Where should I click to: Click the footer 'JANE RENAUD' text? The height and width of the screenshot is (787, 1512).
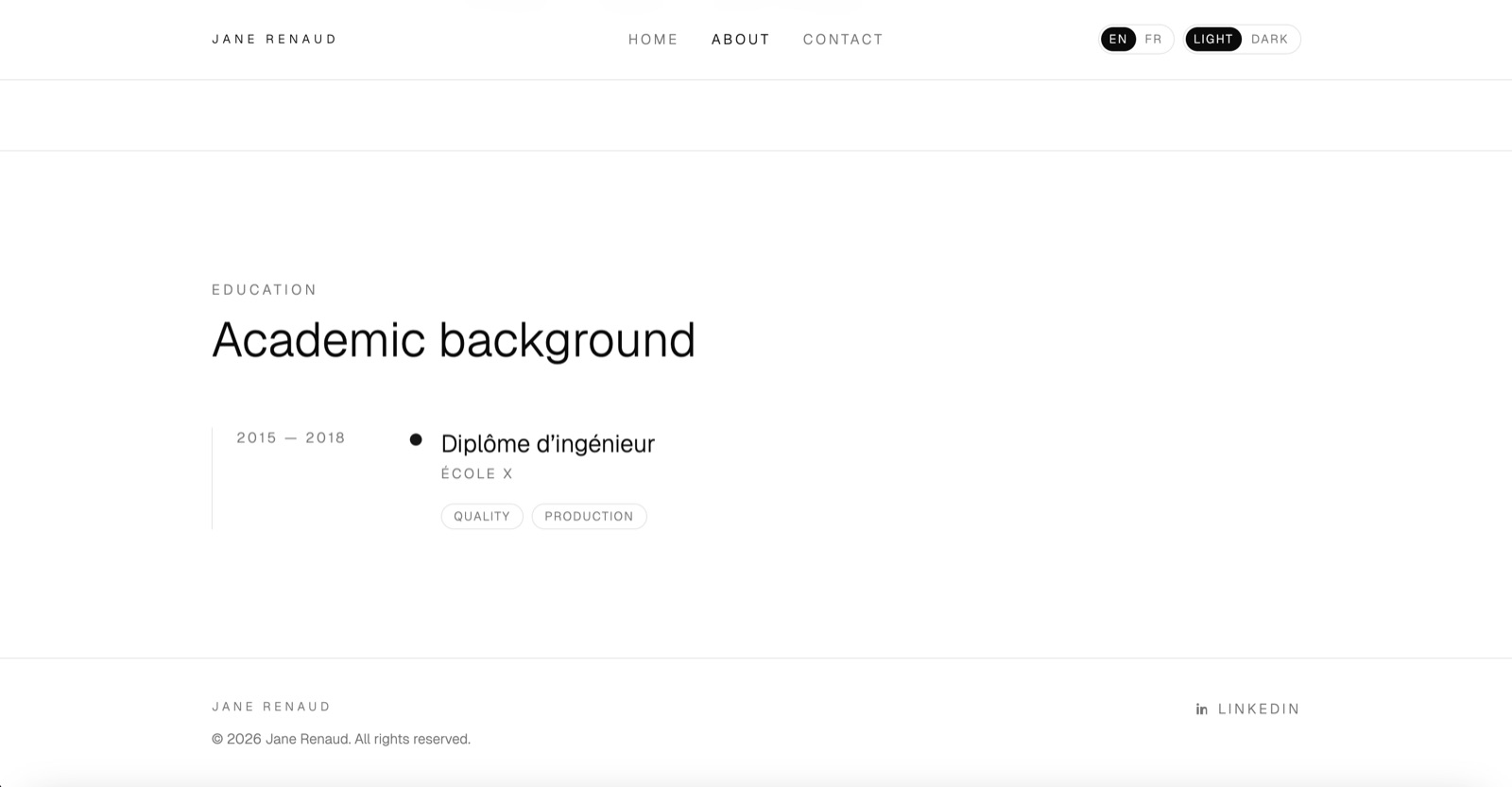click(x=271, y=707)
